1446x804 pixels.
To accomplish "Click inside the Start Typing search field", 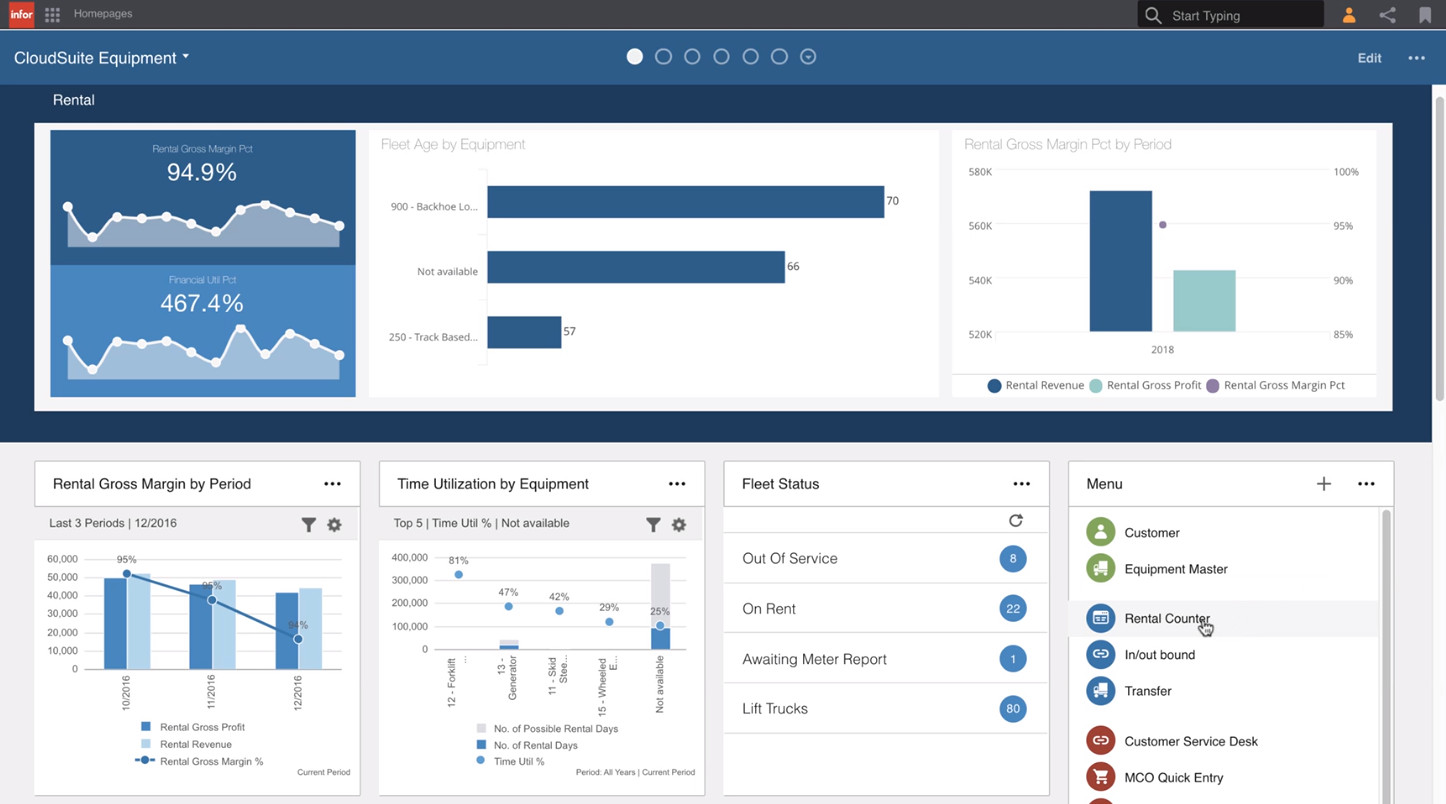I will [x=1230, y=14].
